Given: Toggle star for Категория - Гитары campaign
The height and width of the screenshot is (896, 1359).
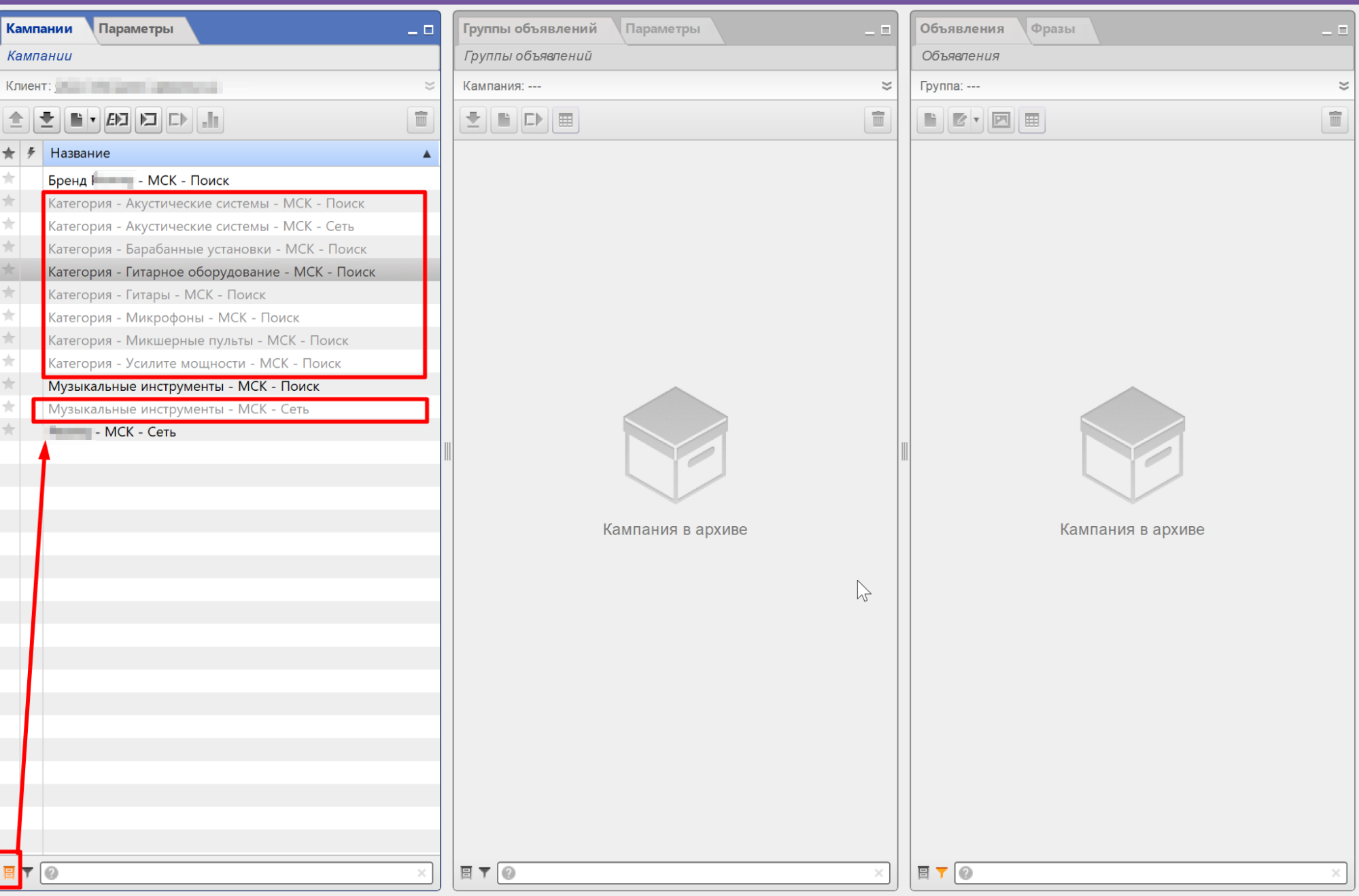Looking at the screenshot, I should [9, 293].
